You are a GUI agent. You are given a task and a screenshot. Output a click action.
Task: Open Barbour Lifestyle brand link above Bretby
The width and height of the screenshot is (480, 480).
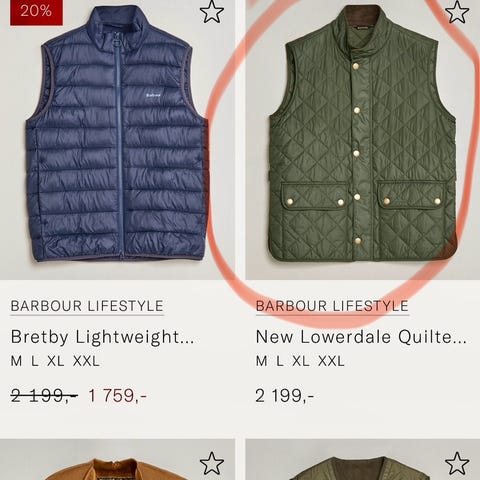[87, 306]
